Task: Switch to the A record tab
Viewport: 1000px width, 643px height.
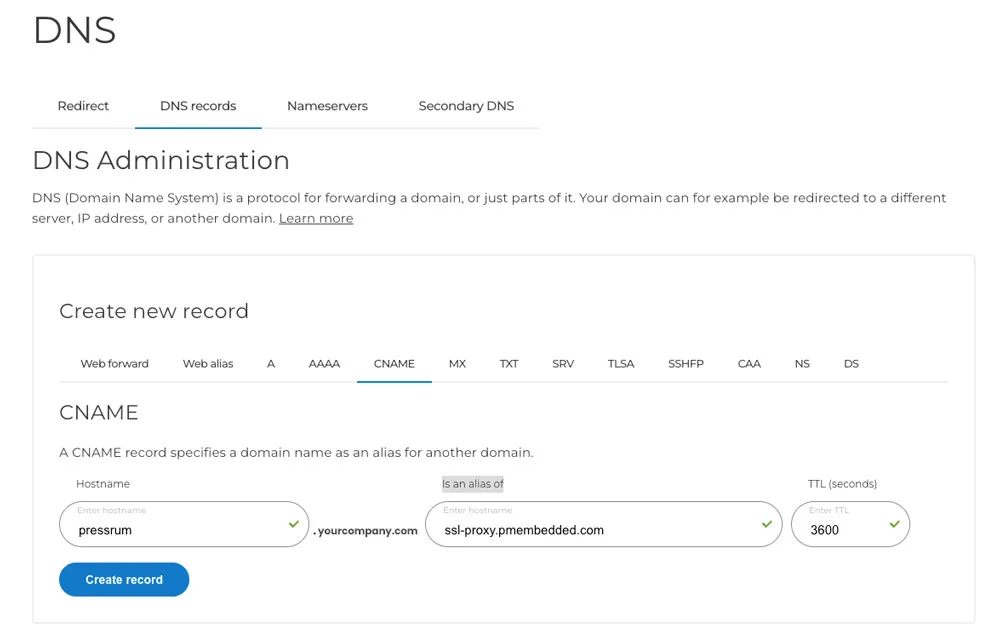Action: point(271,364)
